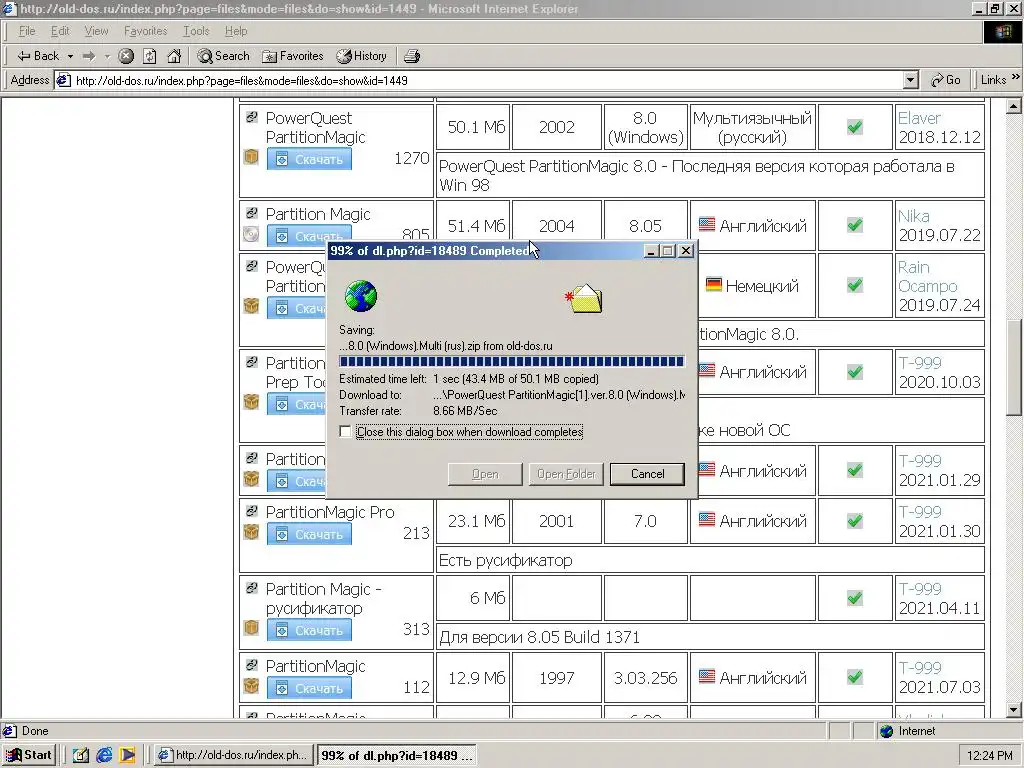The width and height of the screenshot is (1024, 768).
Task: Open T-999 link dated 2021.01.30
Action: [x=920, y=512]
